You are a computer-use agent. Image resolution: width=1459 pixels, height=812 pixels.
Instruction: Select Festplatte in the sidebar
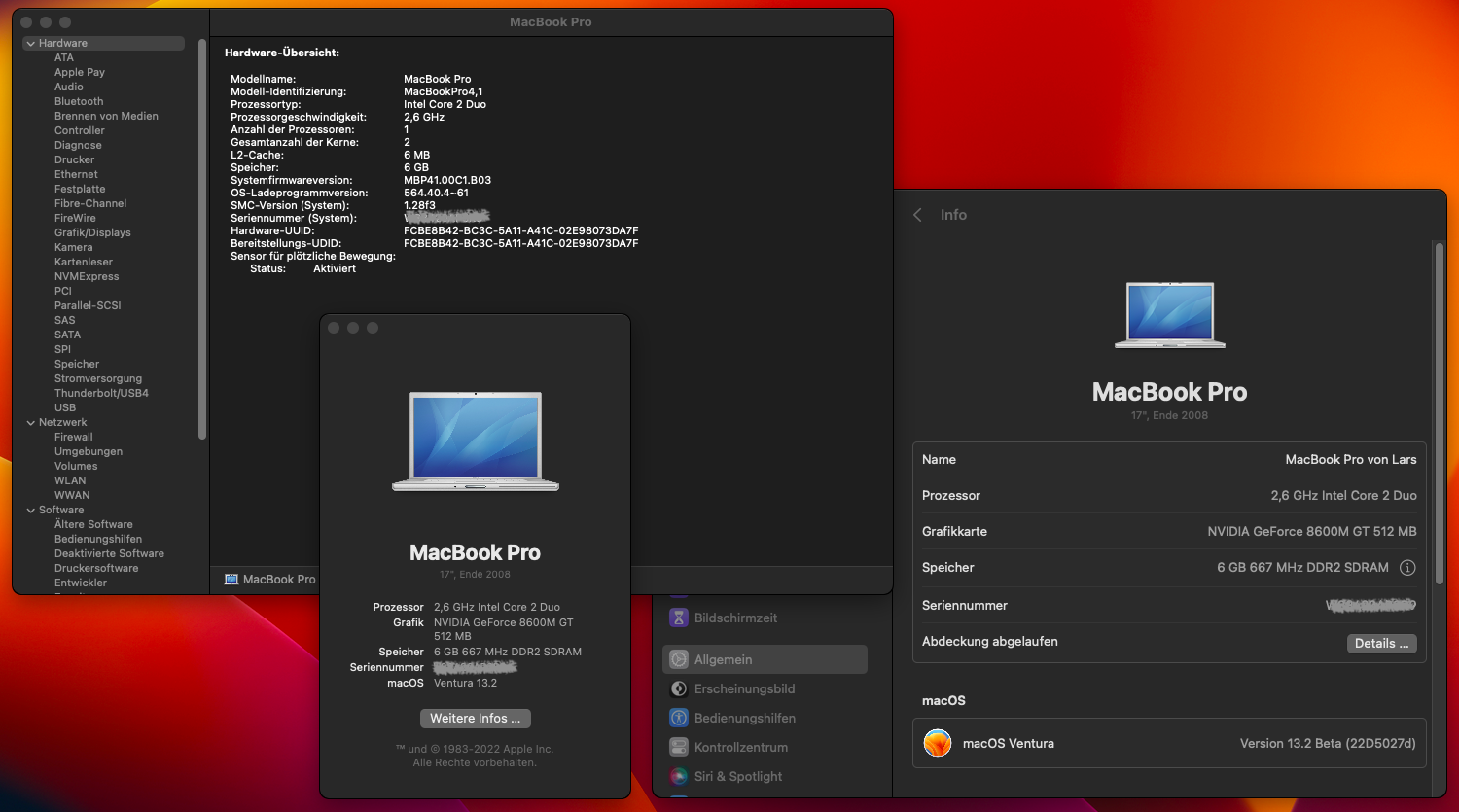point(80,189)
